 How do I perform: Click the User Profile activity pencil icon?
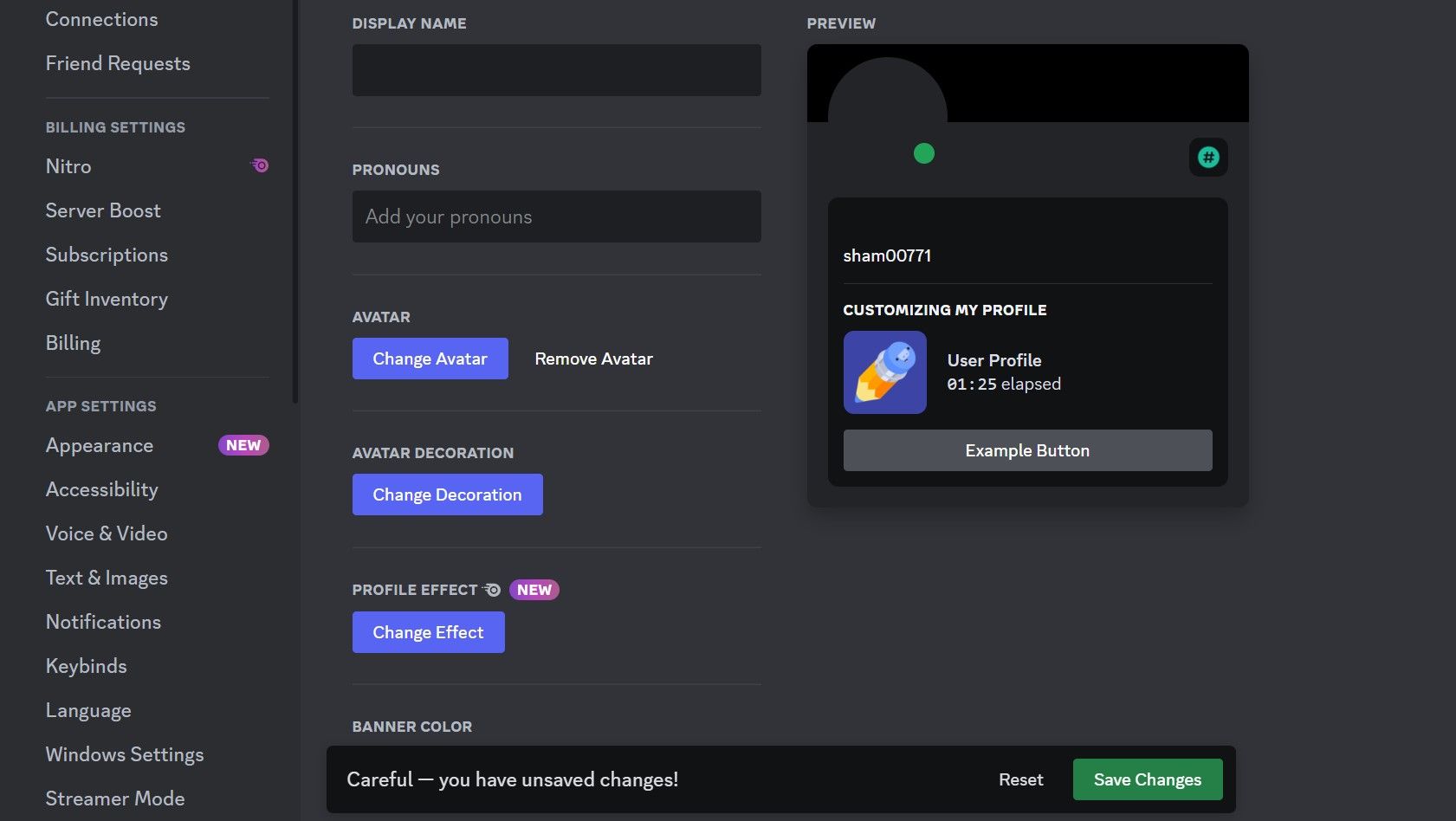coord(884,372)
